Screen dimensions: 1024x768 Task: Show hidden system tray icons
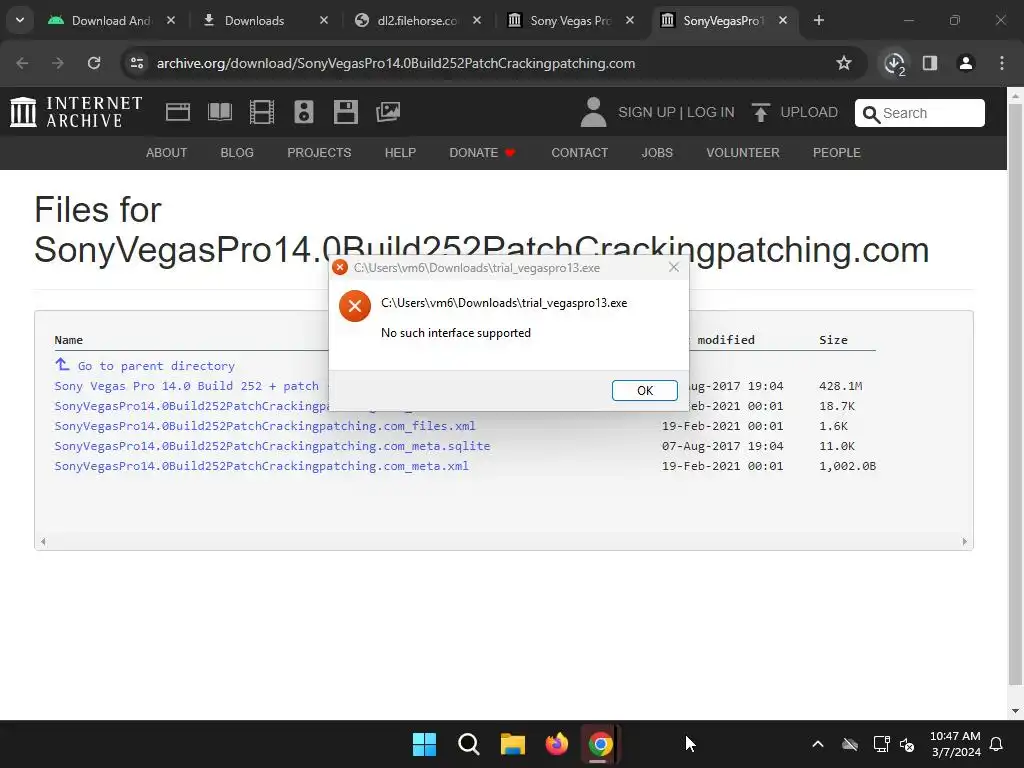click(818, 744)
